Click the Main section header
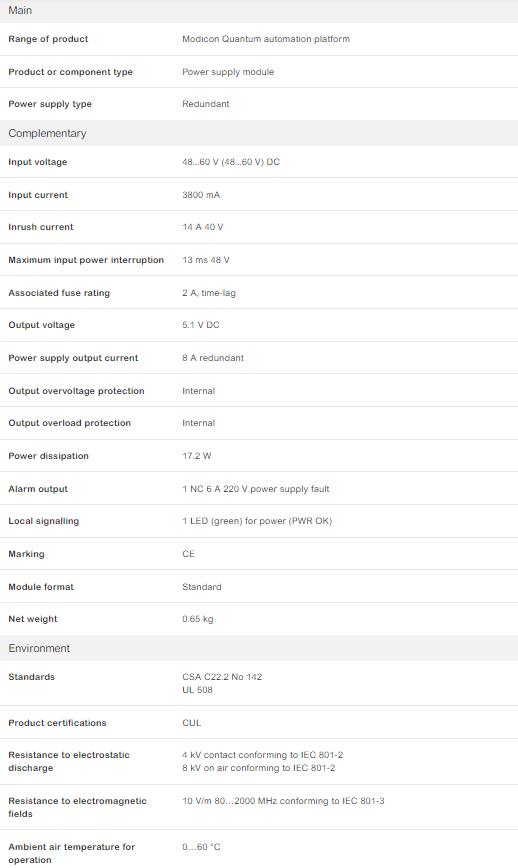 (x=259, y=11)
